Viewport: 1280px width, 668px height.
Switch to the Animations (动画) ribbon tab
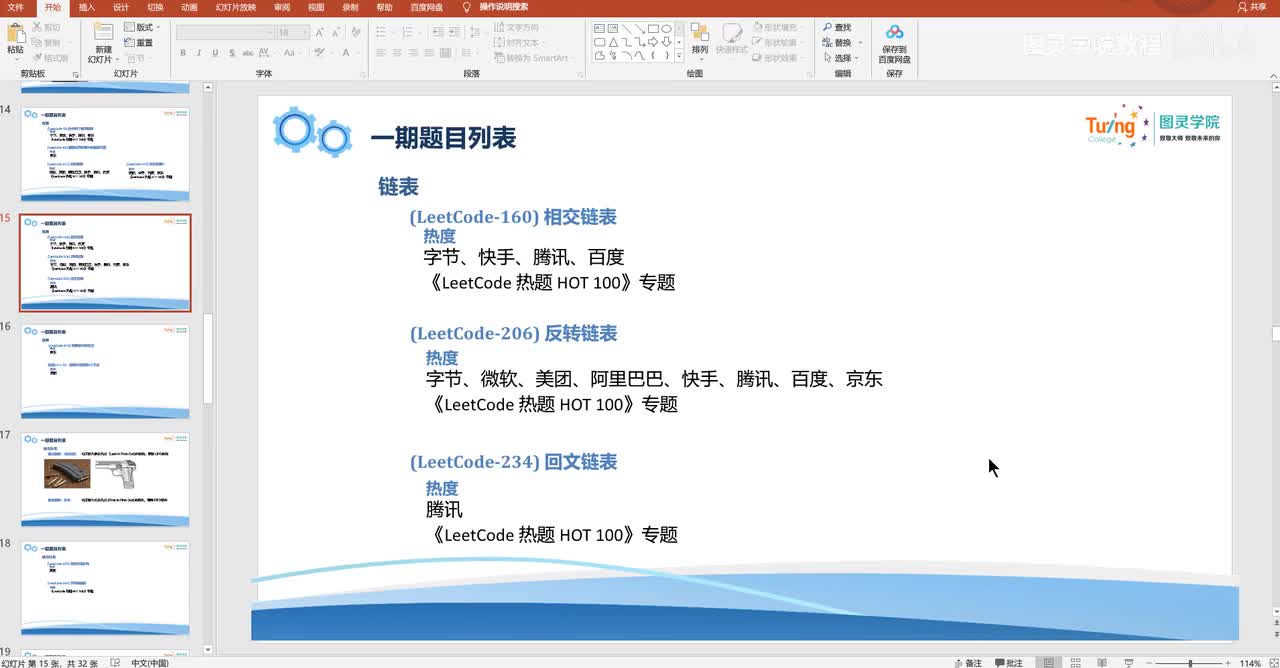tap(189, 7)
